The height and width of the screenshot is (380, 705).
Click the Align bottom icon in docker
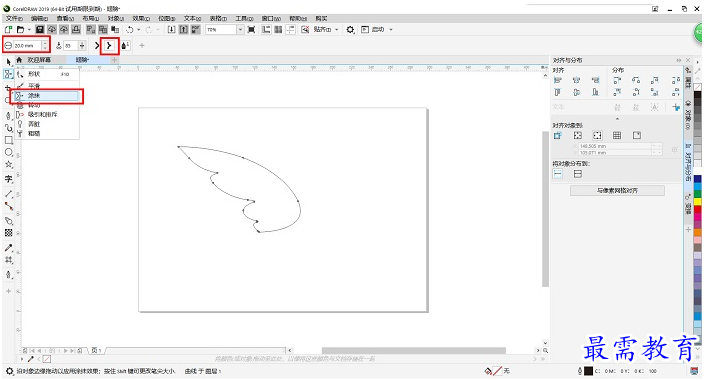click(596, 93)
